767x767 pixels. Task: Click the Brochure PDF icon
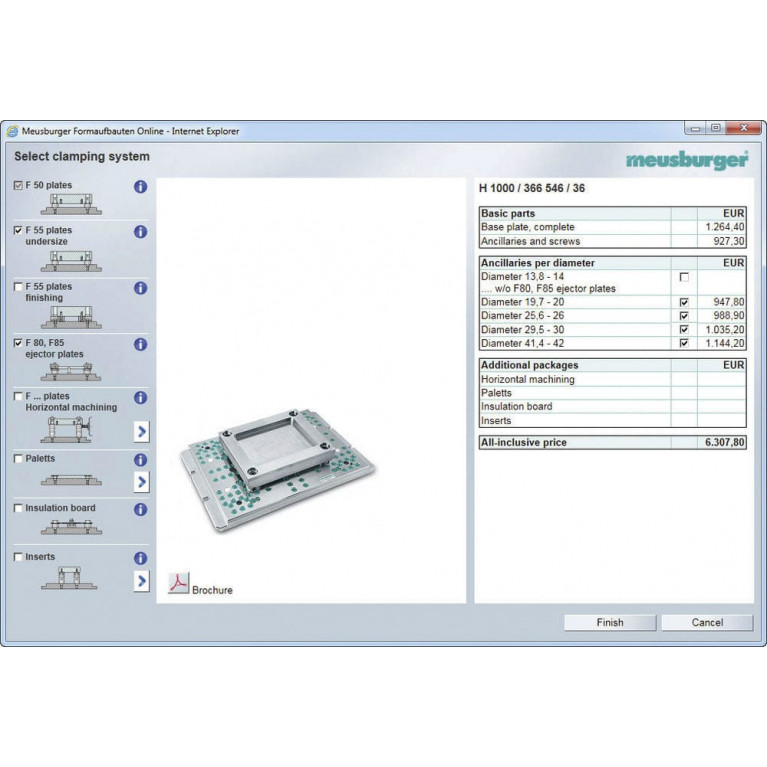pyautogui.click(x=179, y=583)
